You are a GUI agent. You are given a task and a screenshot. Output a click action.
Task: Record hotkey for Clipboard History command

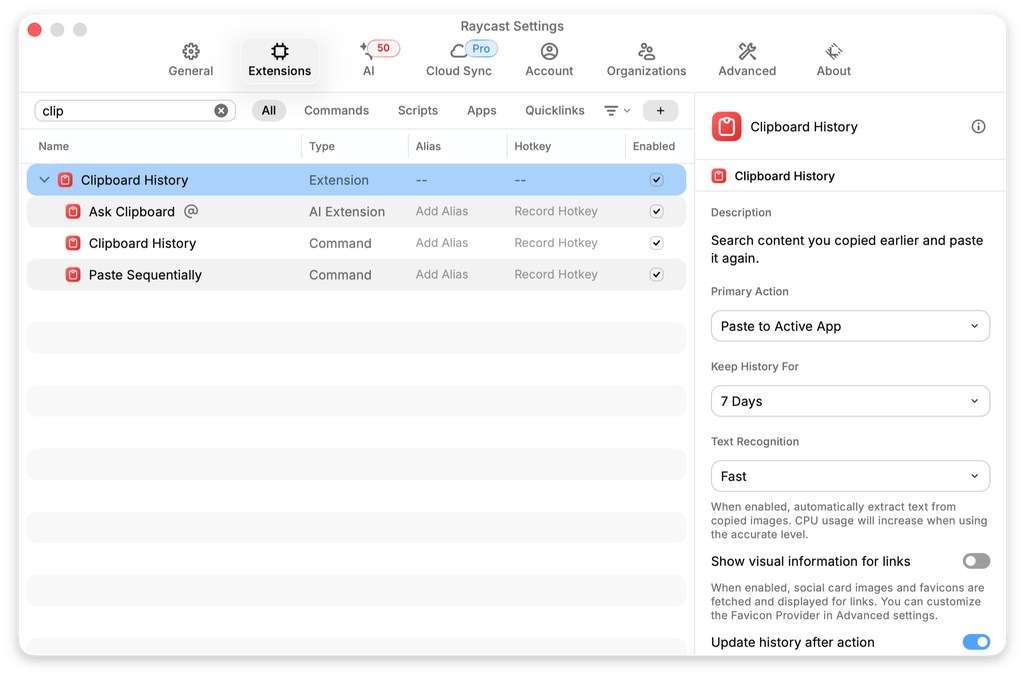pos(556,243)
